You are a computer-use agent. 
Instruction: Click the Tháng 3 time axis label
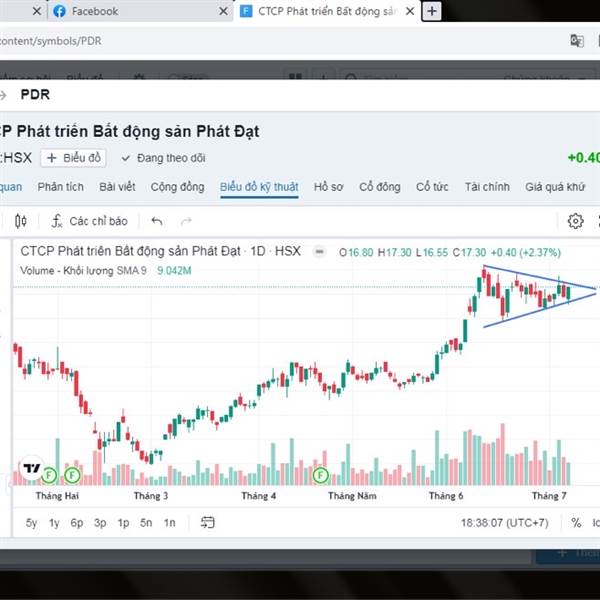pyautogui.click(x=151, y=496)
